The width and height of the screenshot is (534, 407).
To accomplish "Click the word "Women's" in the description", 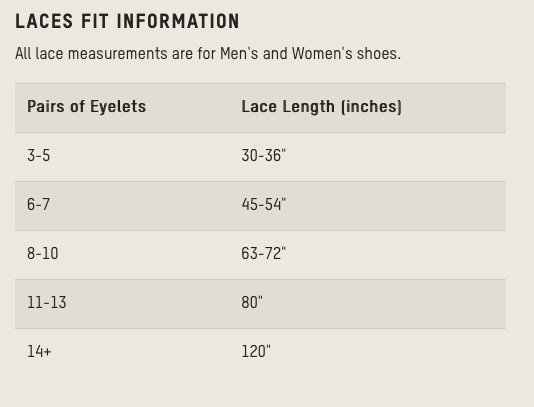I will coord(322,54).
